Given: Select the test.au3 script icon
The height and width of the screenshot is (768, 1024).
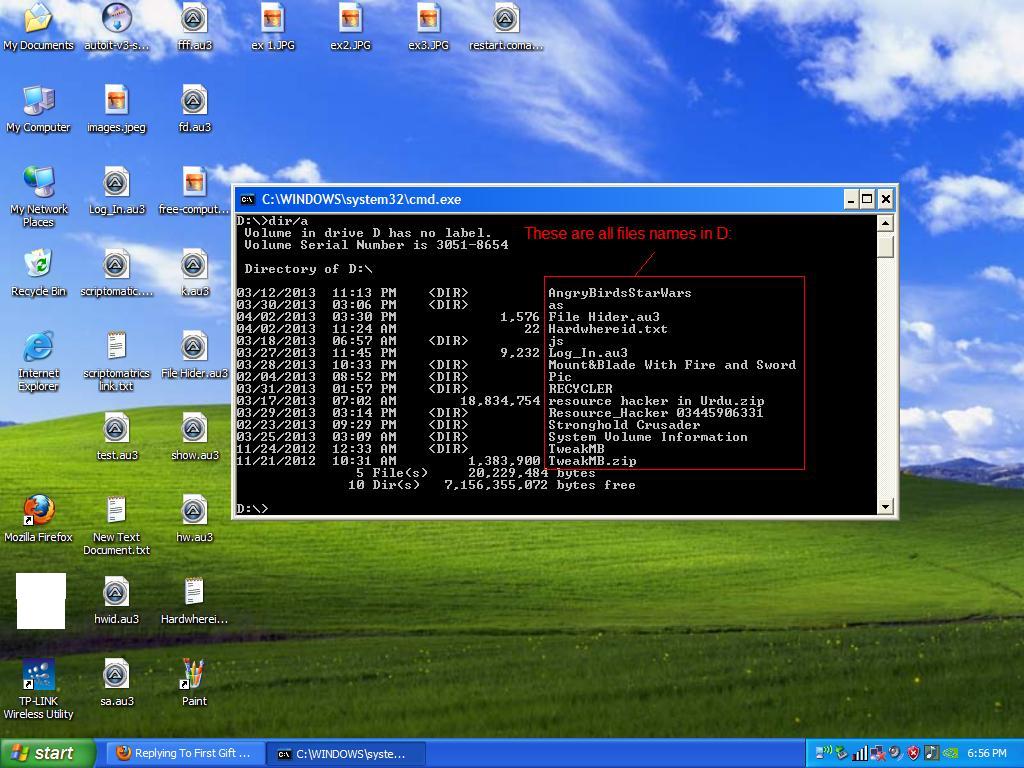Looking at the screenshot, I should click(116, 437).
